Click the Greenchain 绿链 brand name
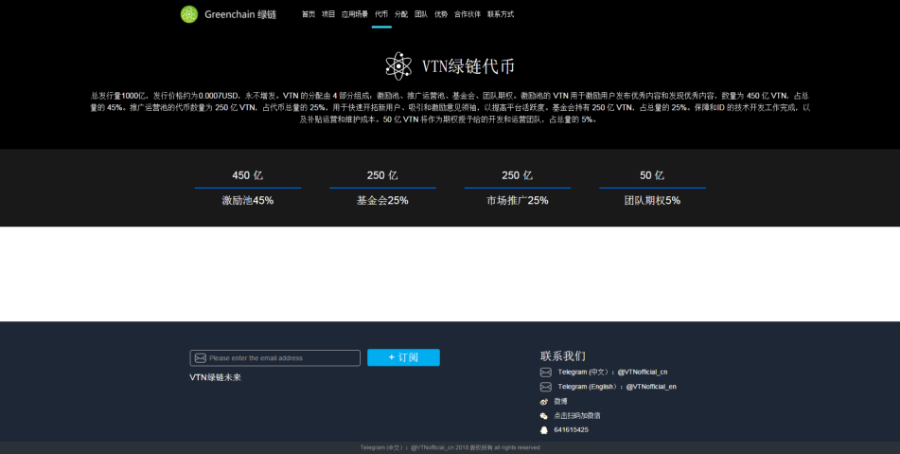The height and width of the screenshot is (454, 900). coord(240,14)
